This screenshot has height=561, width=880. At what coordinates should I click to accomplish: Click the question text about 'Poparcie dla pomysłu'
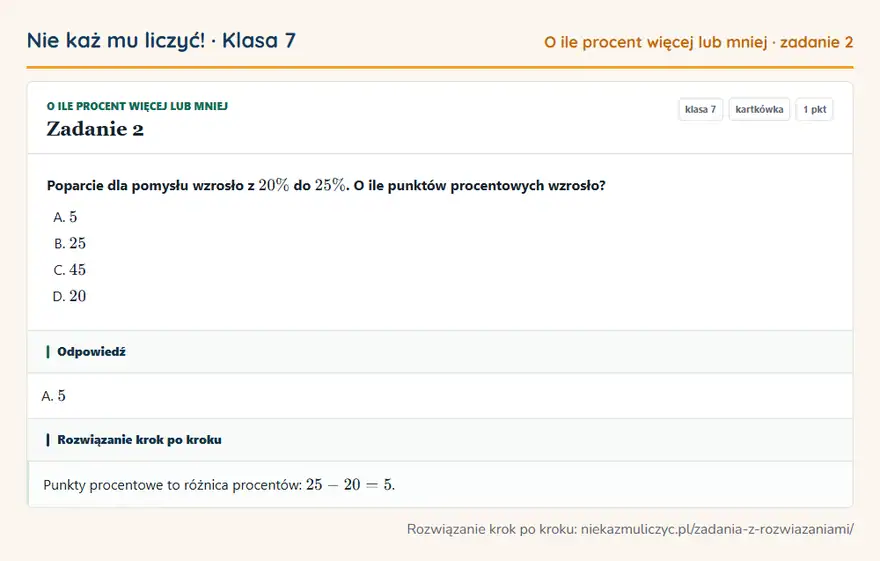click(326, 185)
